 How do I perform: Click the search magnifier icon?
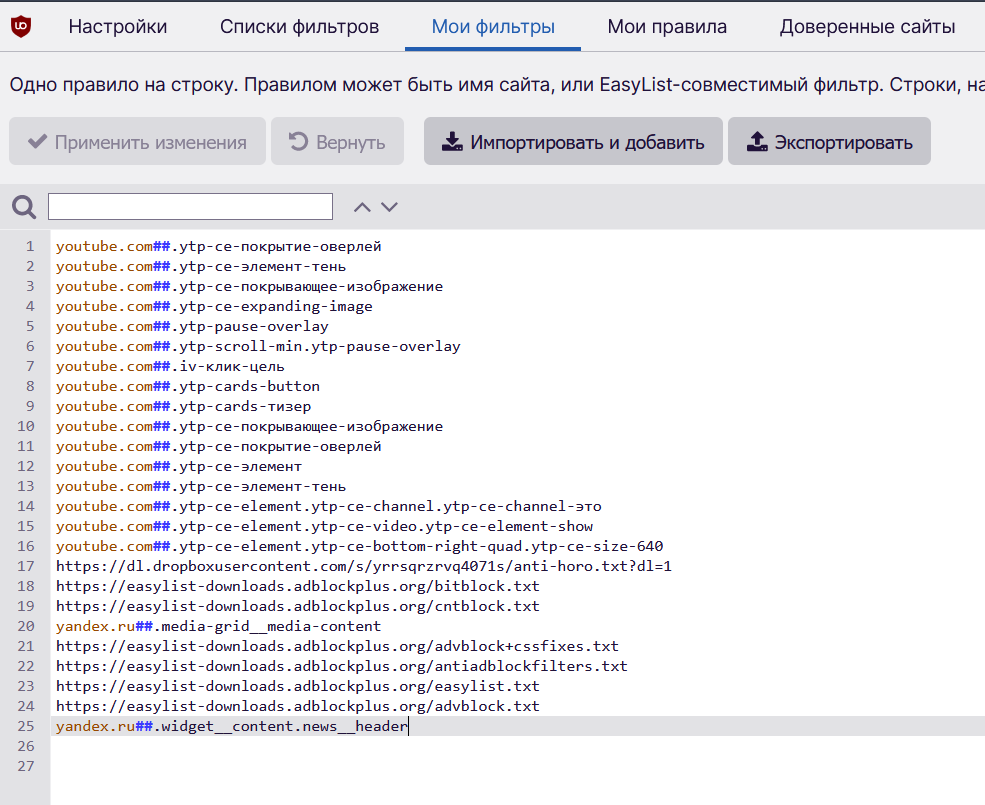pyautogui.click(x=24, y=207)
